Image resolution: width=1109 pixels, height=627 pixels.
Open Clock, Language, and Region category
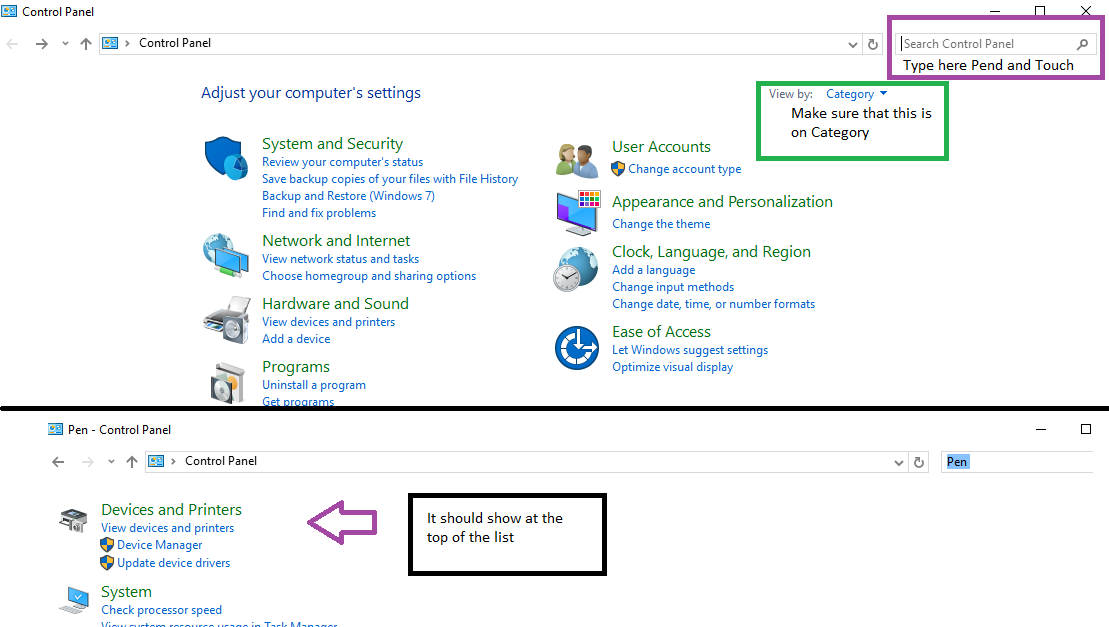(x=712, y=252)
